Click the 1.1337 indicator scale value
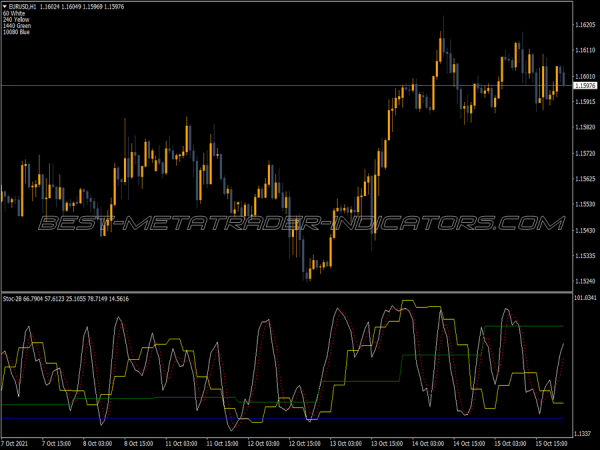 (x=583, y=434)
